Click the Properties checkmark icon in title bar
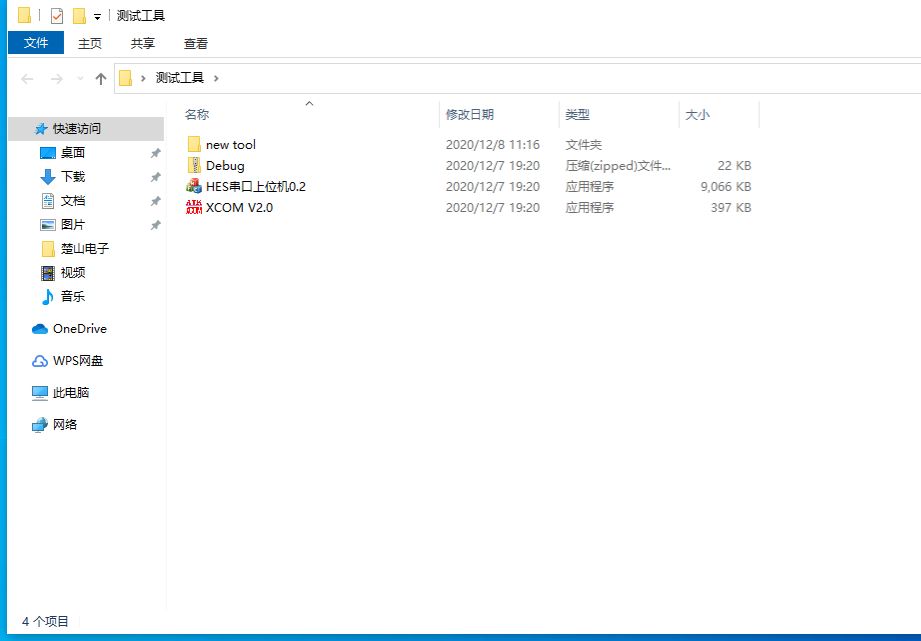This screenshot has width=921, height=641. pos(56,16)
